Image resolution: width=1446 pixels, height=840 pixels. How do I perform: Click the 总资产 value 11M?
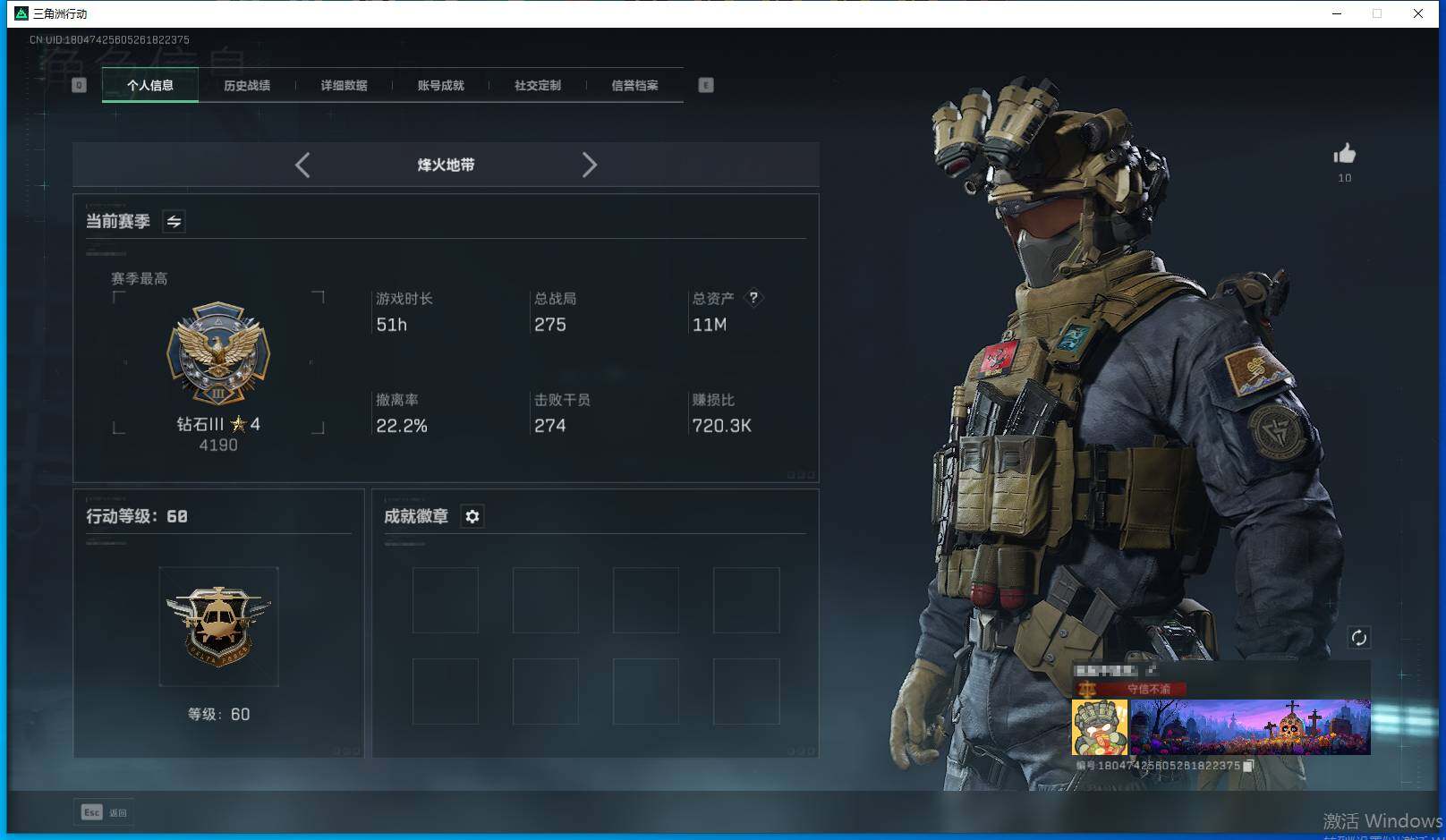click(x=710, y=325)
